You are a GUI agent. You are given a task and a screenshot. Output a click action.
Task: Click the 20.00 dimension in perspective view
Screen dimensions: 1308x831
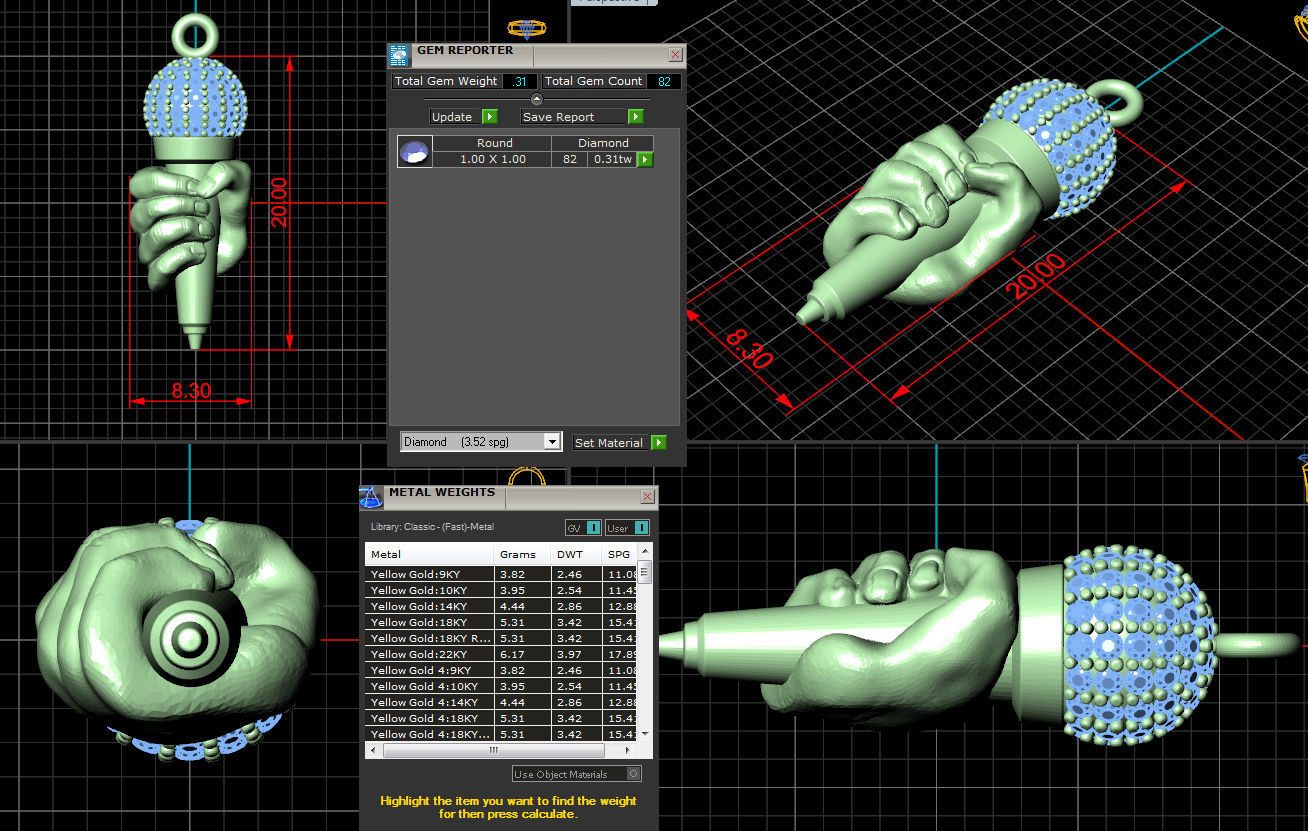click(1036, 277)
